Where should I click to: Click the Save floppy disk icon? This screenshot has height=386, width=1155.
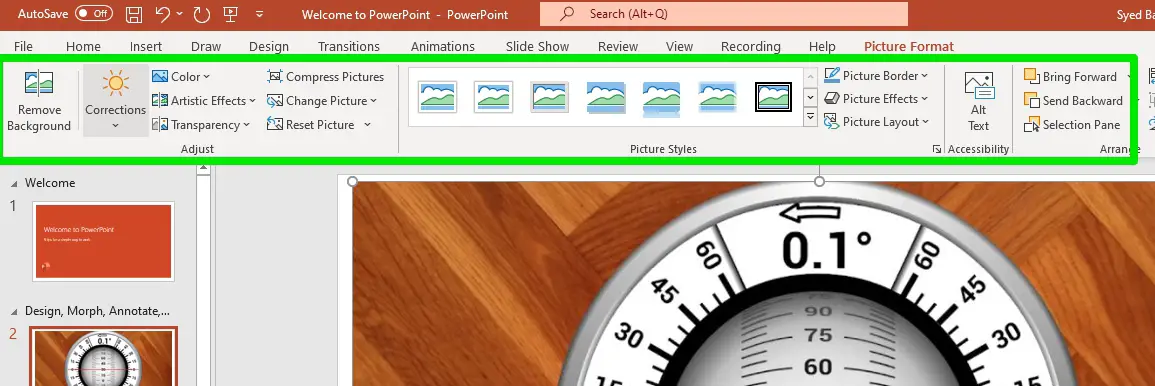tap(134, 14)
